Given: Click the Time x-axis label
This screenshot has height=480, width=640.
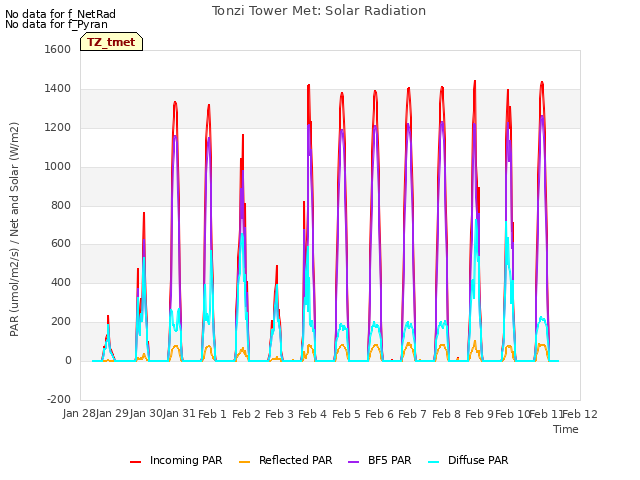Looking at the screenshot, I should click(566, 429).
